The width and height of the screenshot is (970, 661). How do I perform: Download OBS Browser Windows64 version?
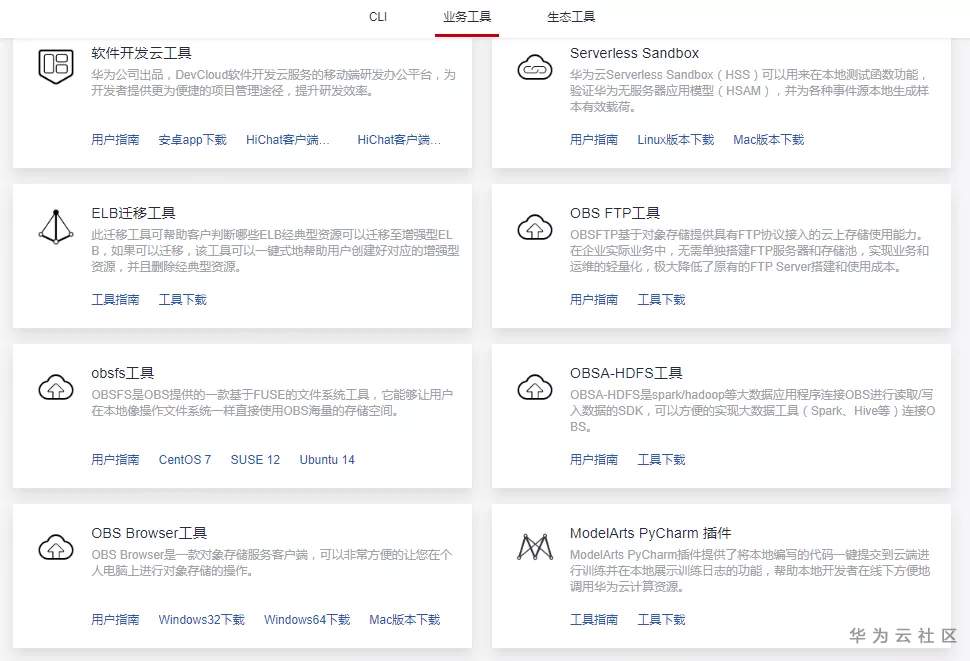point(307,620)
